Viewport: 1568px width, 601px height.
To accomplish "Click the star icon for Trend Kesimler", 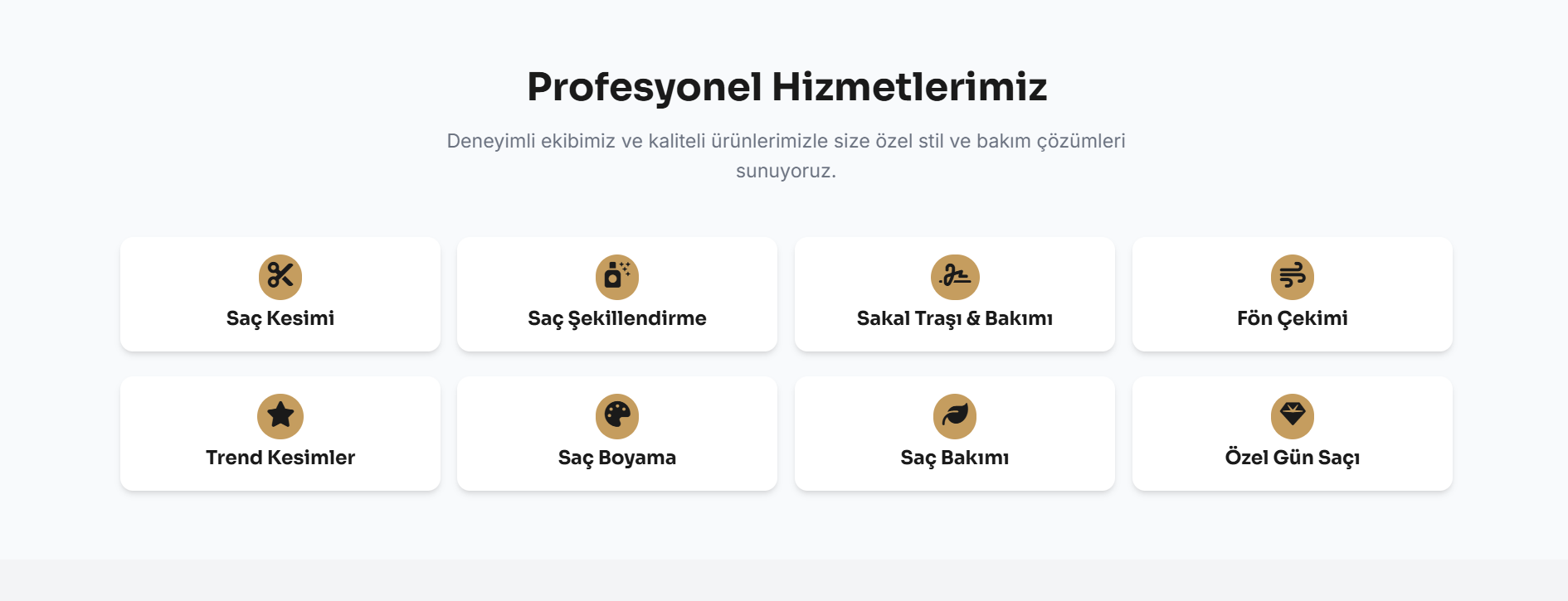I will (x=280, y=416).
